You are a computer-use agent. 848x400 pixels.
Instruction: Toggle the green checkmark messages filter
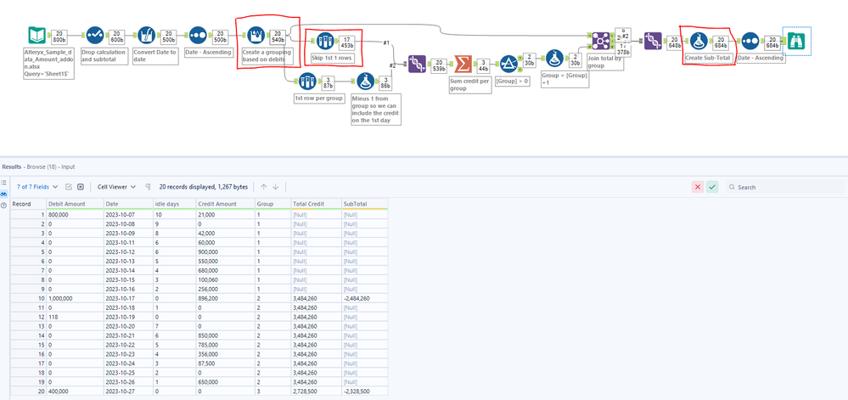click(x=712, y=187)
